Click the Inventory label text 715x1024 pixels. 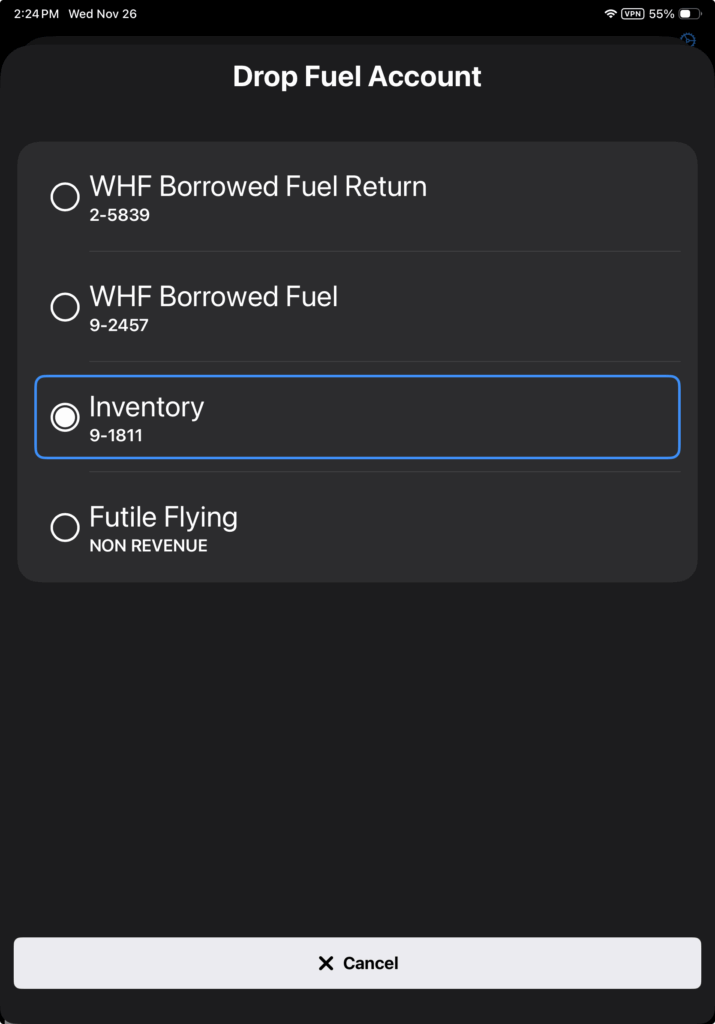[146, 407]
